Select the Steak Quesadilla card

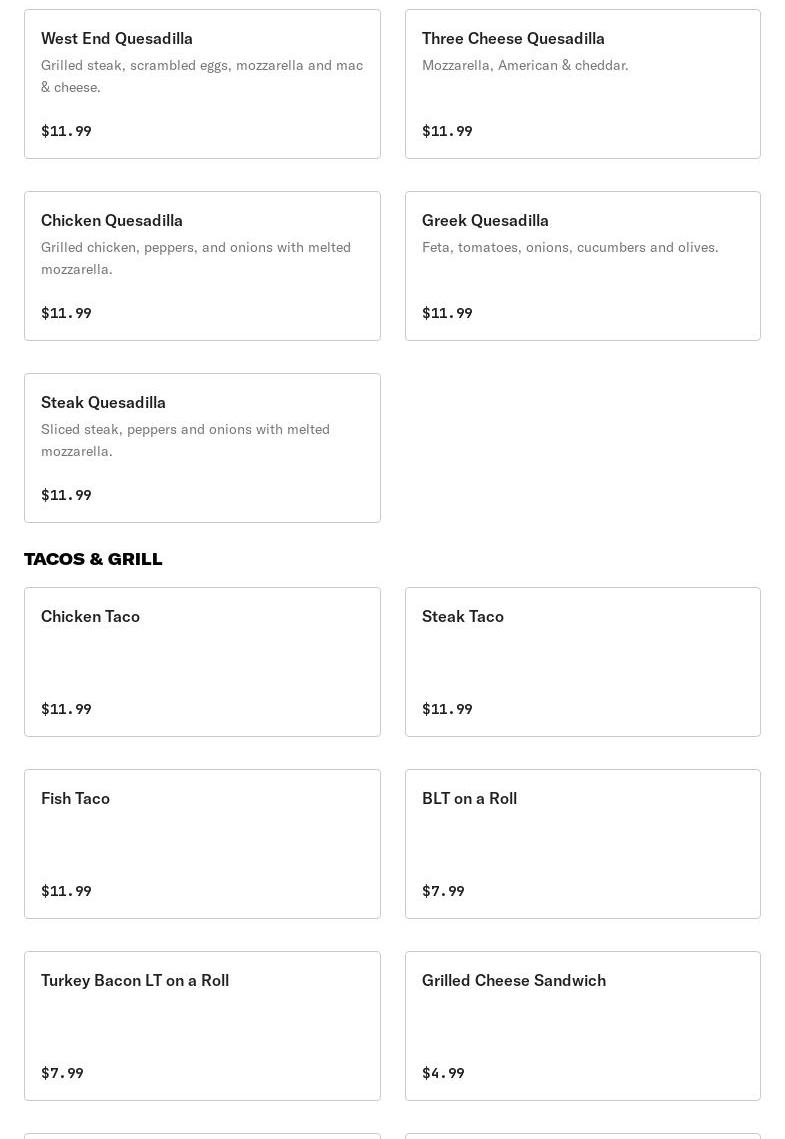(x=202, y=448)
